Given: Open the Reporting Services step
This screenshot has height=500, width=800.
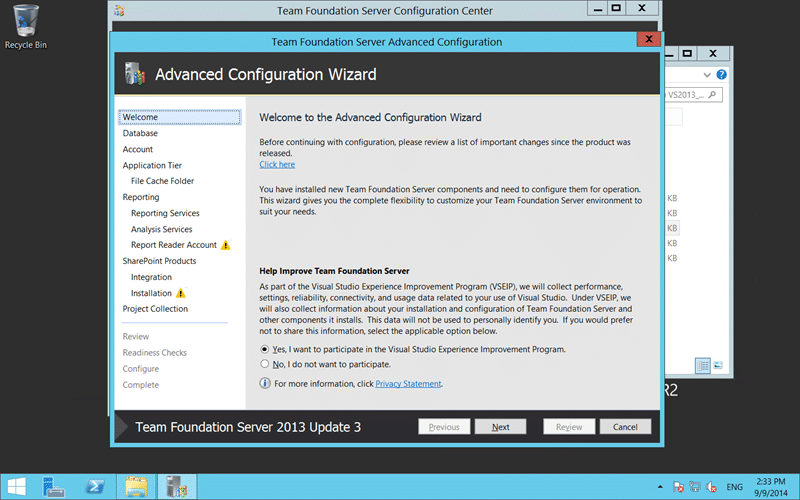Looking at the screenshot, I should (165, 213).
